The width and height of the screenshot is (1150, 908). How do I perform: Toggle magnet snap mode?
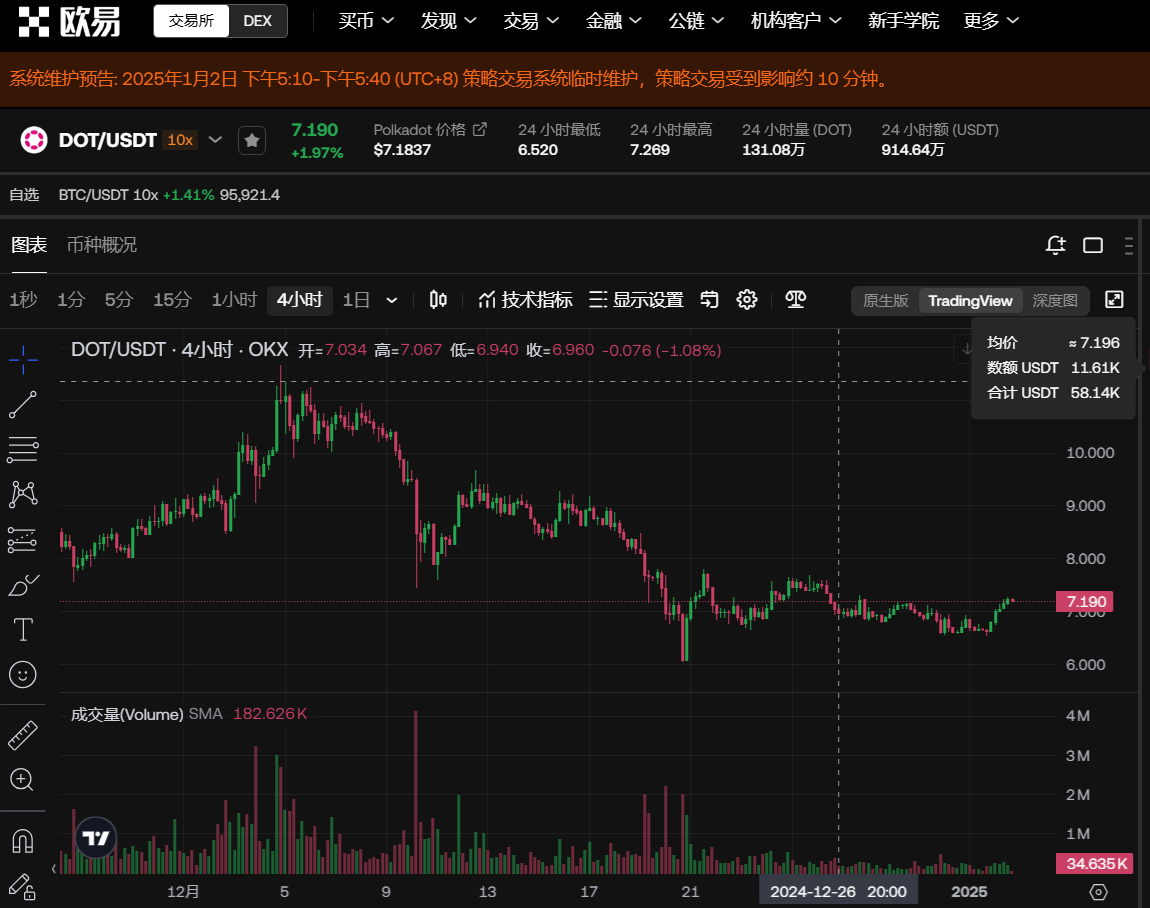[x=23, y=841]
